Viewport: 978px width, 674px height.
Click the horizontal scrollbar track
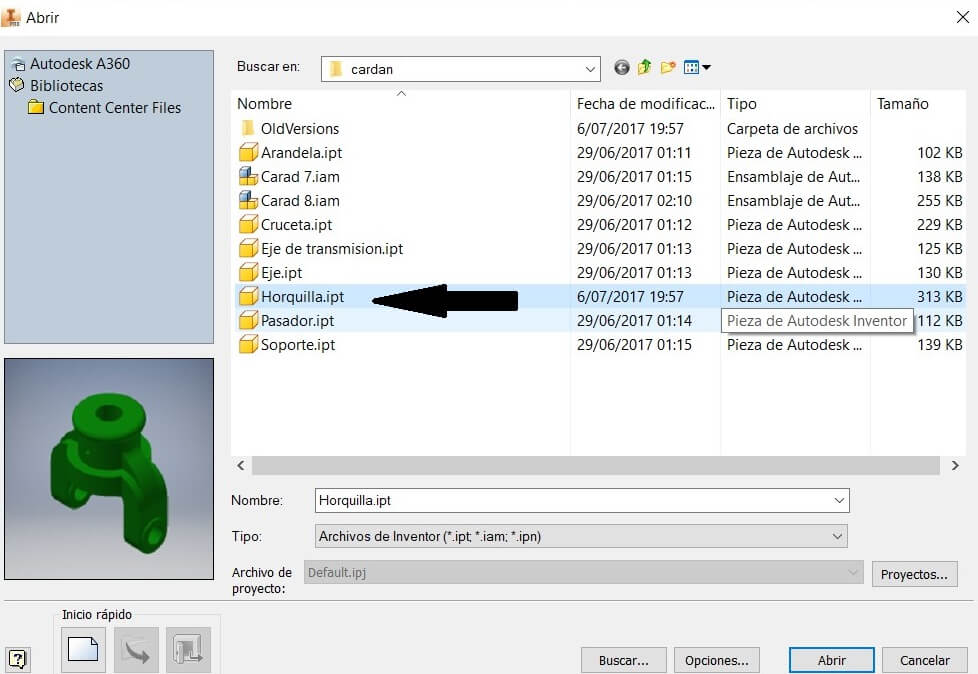point(596,465)
